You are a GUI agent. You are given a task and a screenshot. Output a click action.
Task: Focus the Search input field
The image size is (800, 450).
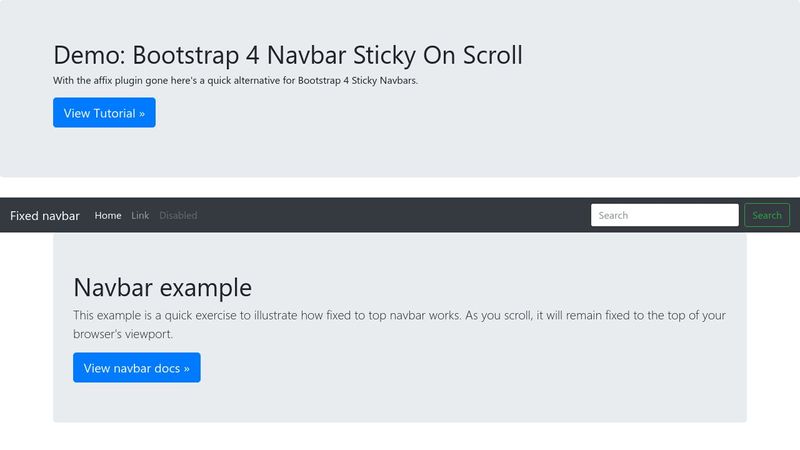tap(664, 215)
